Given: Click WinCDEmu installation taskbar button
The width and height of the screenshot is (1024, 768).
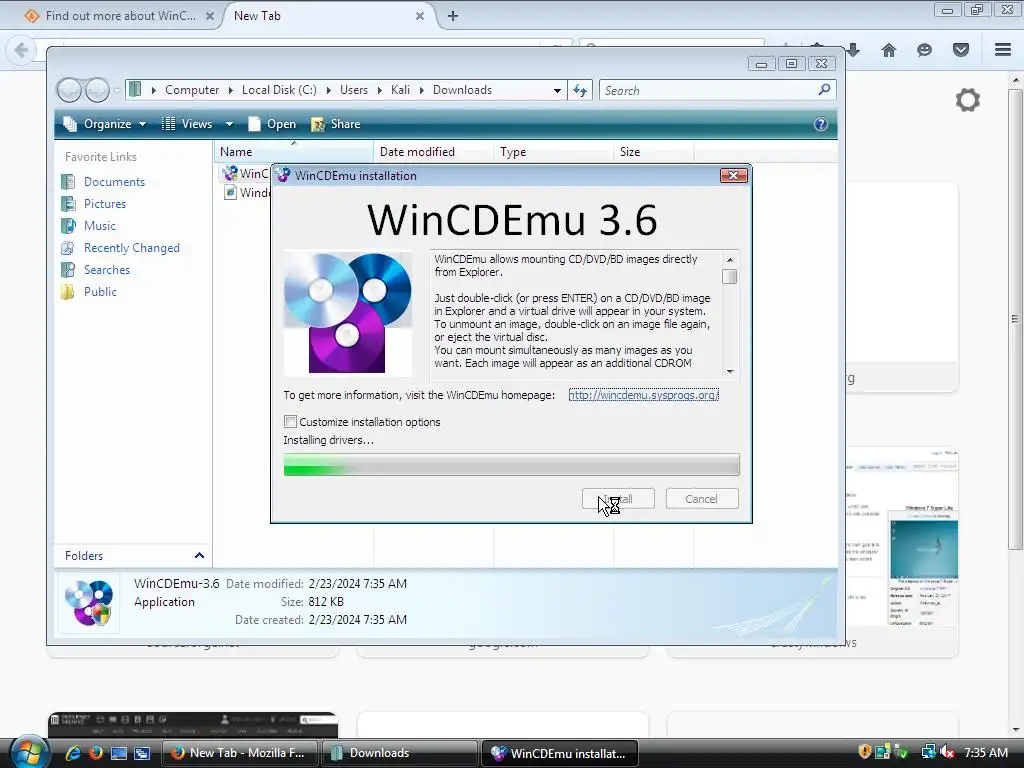Looking at the screenshot, I should (x=560, y=753).
